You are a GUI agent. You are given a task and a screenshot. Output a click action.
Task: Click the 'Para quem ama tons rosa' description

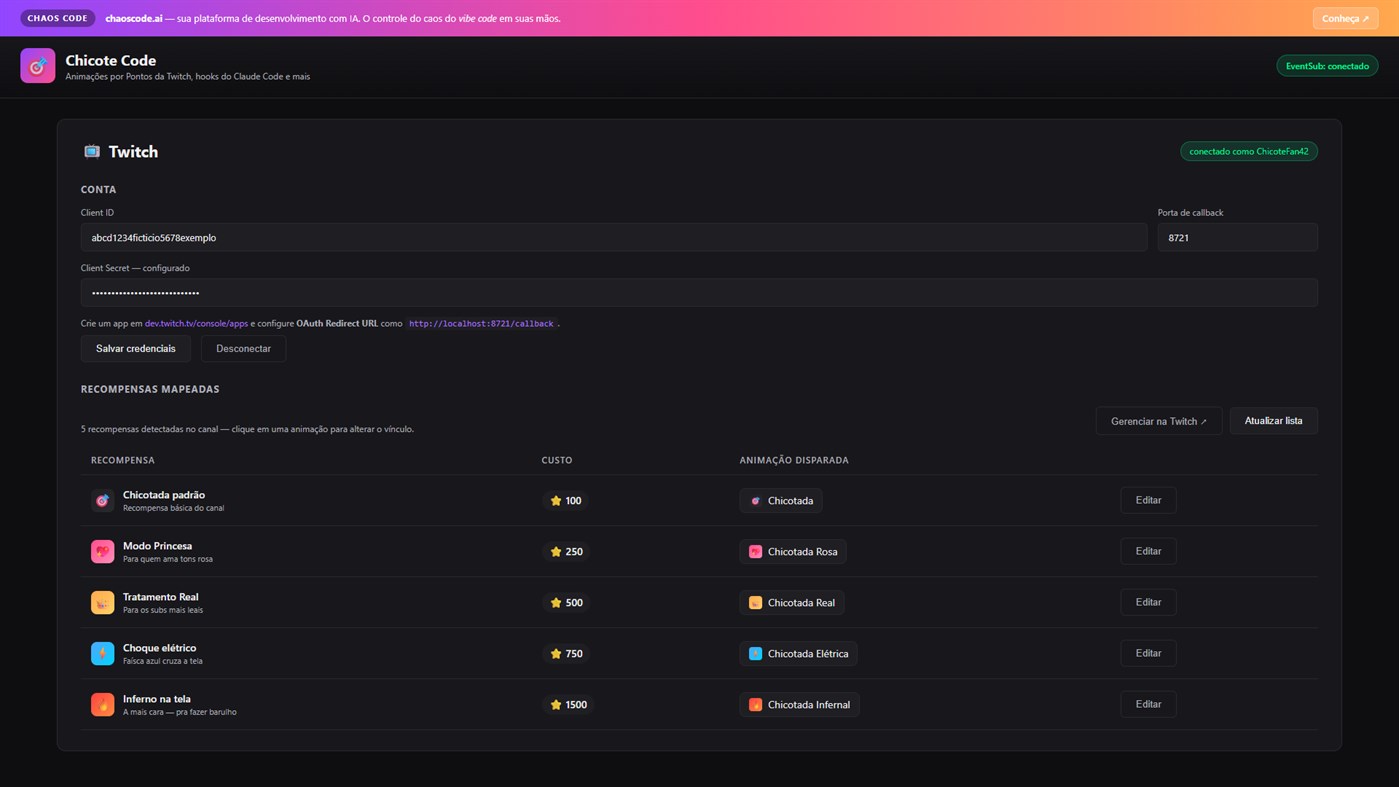168,559
